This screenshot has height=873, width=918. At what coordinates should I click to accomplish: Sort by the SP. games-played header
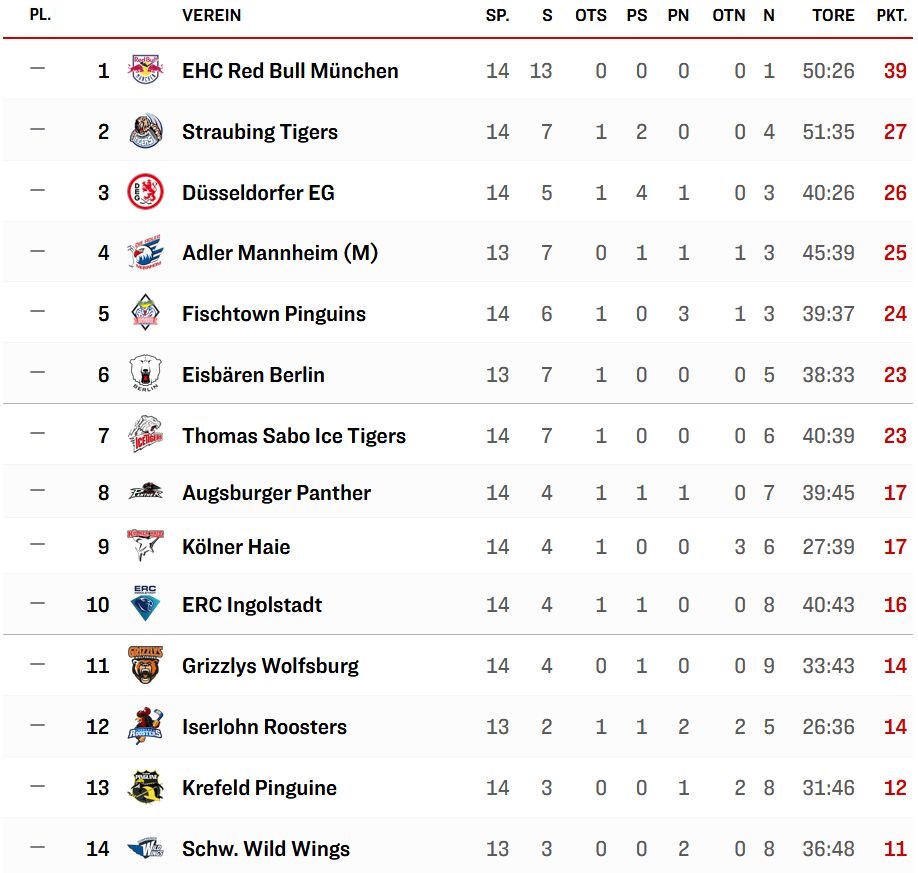(x=498, y=15)
